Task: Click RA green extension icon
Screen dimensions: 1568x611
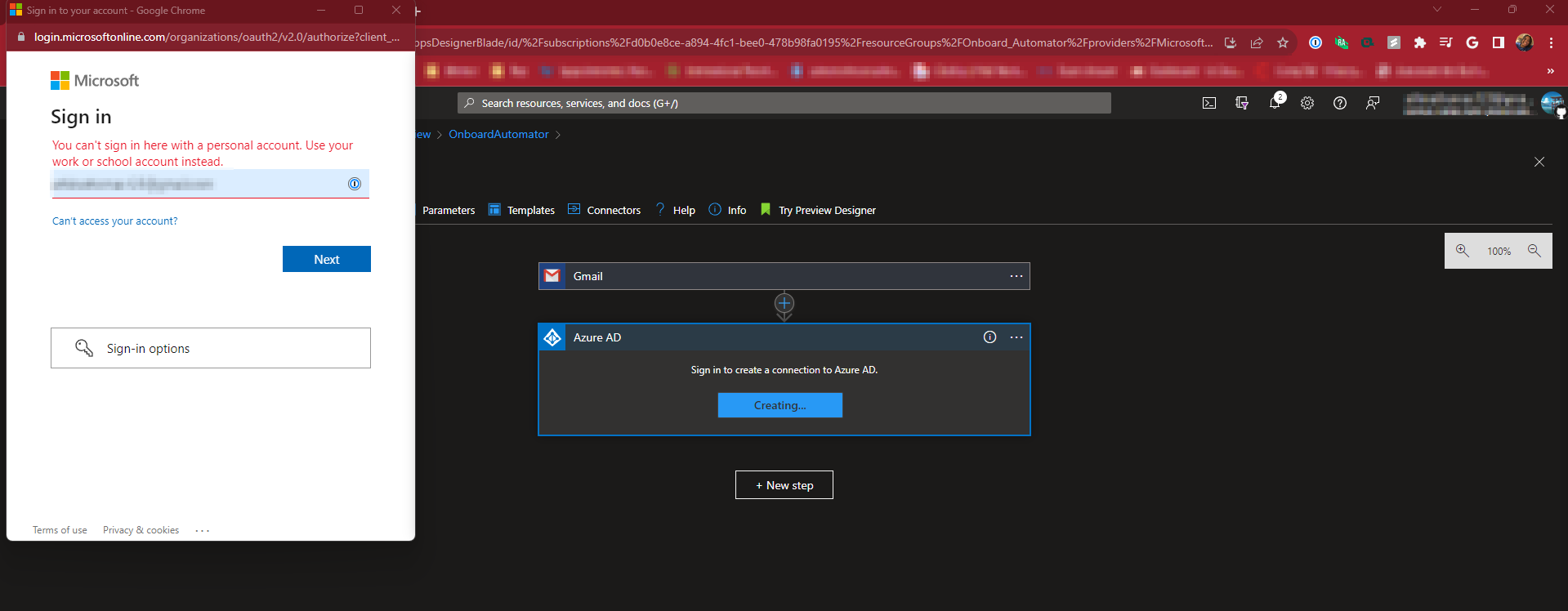Action: click(1342, 42)
